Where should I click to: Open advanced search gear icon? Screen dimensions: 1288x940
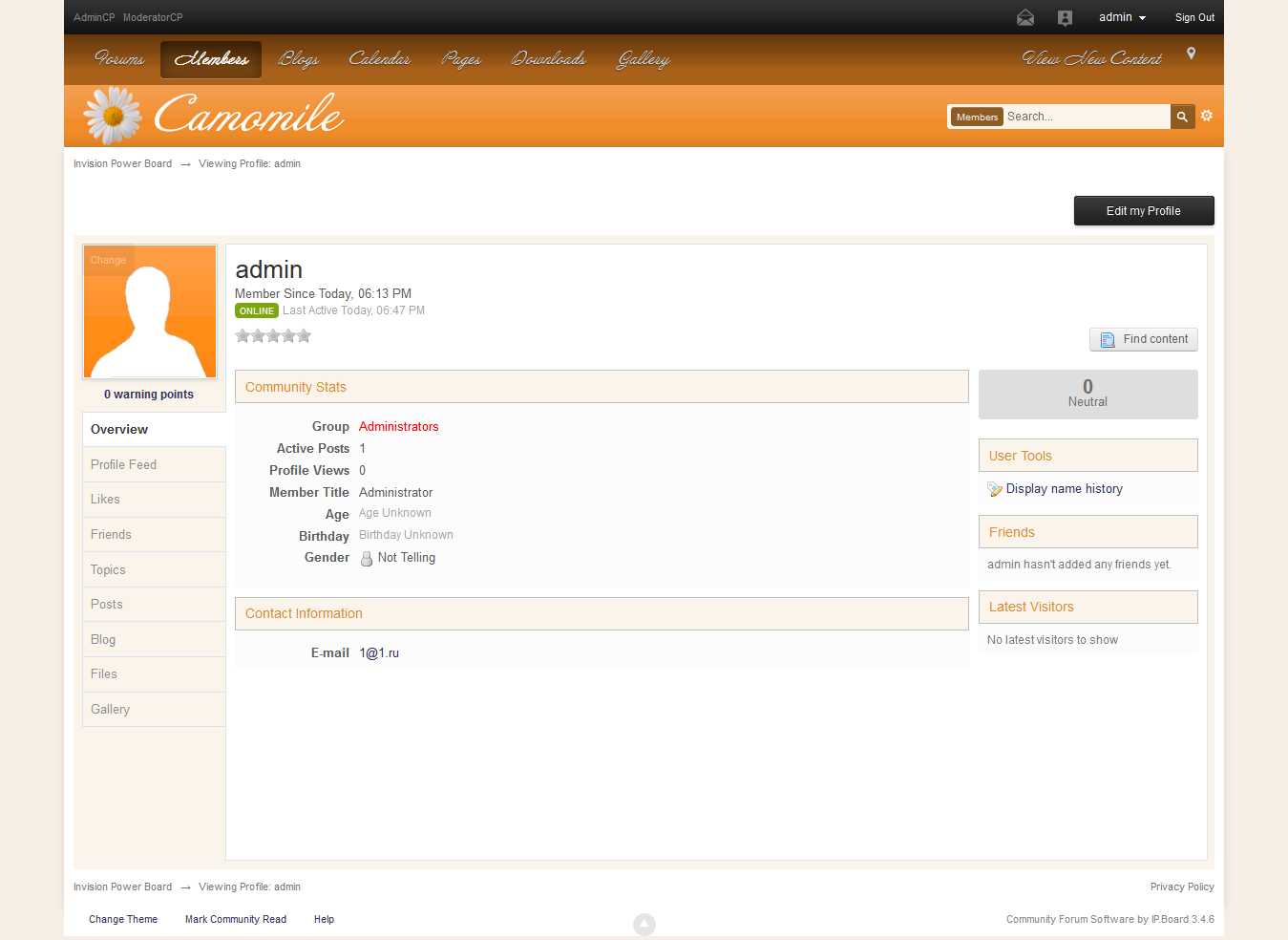1207,116
